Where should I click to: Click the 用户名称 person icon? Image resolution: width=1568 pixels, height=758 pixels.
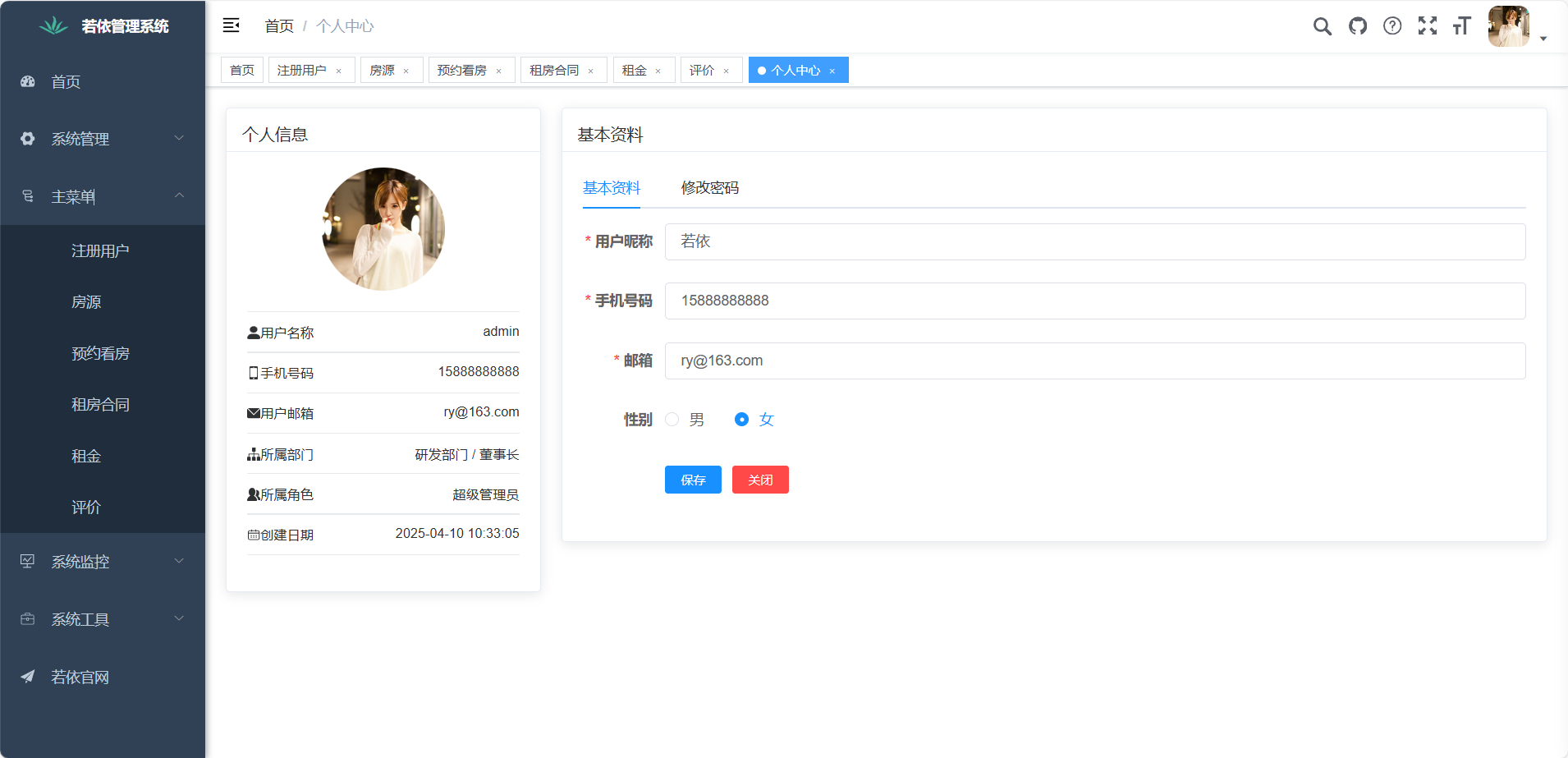point(254,333)
